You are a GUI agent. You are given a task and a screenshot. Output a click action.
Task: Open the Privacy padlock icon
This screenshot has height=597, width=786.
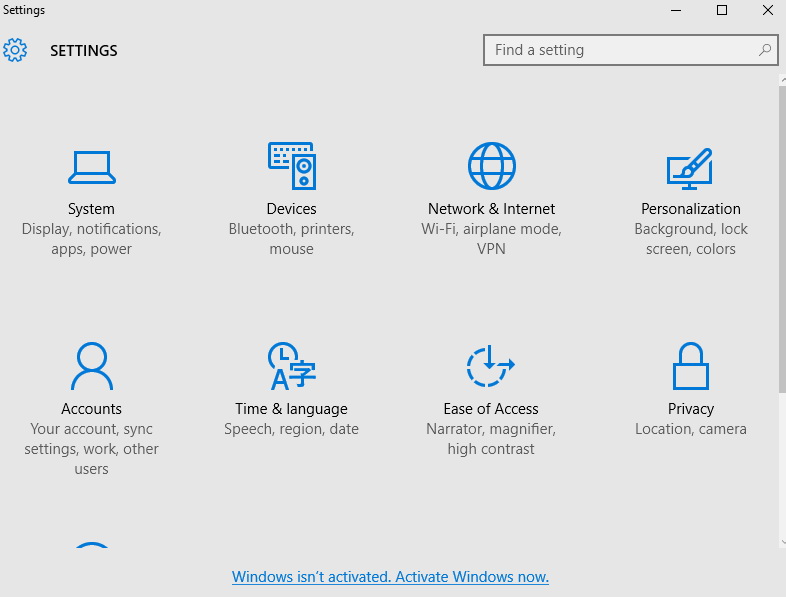[x=691, y=366]
